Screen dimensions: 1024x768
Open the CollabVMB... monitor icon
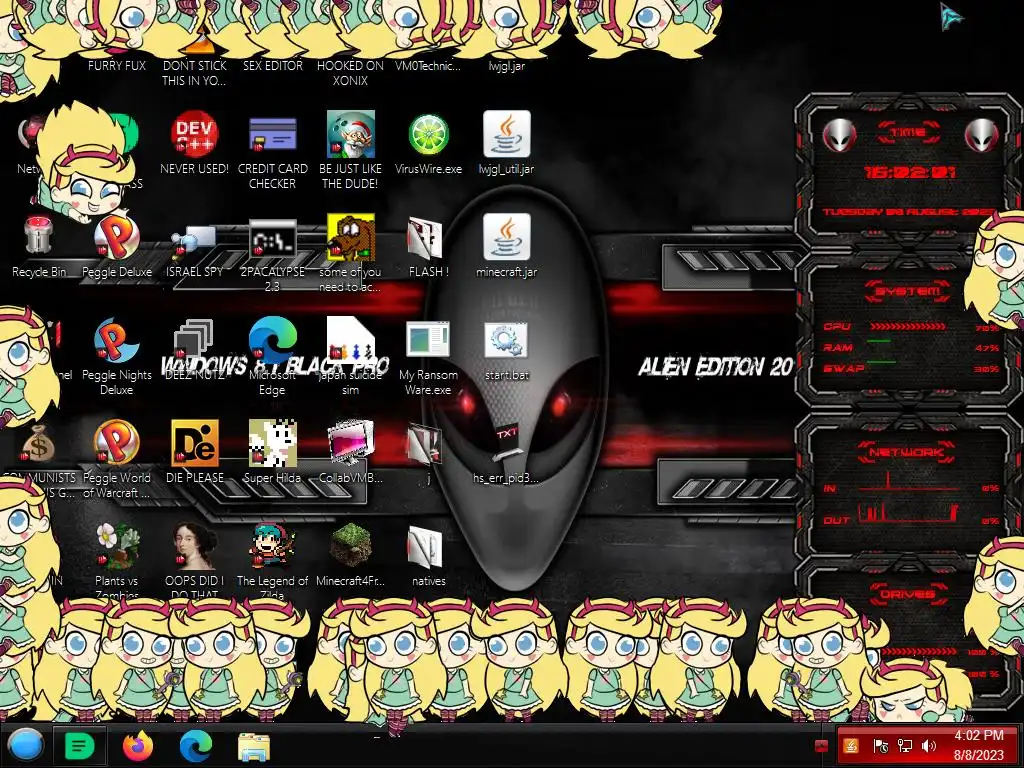(351, 444)
